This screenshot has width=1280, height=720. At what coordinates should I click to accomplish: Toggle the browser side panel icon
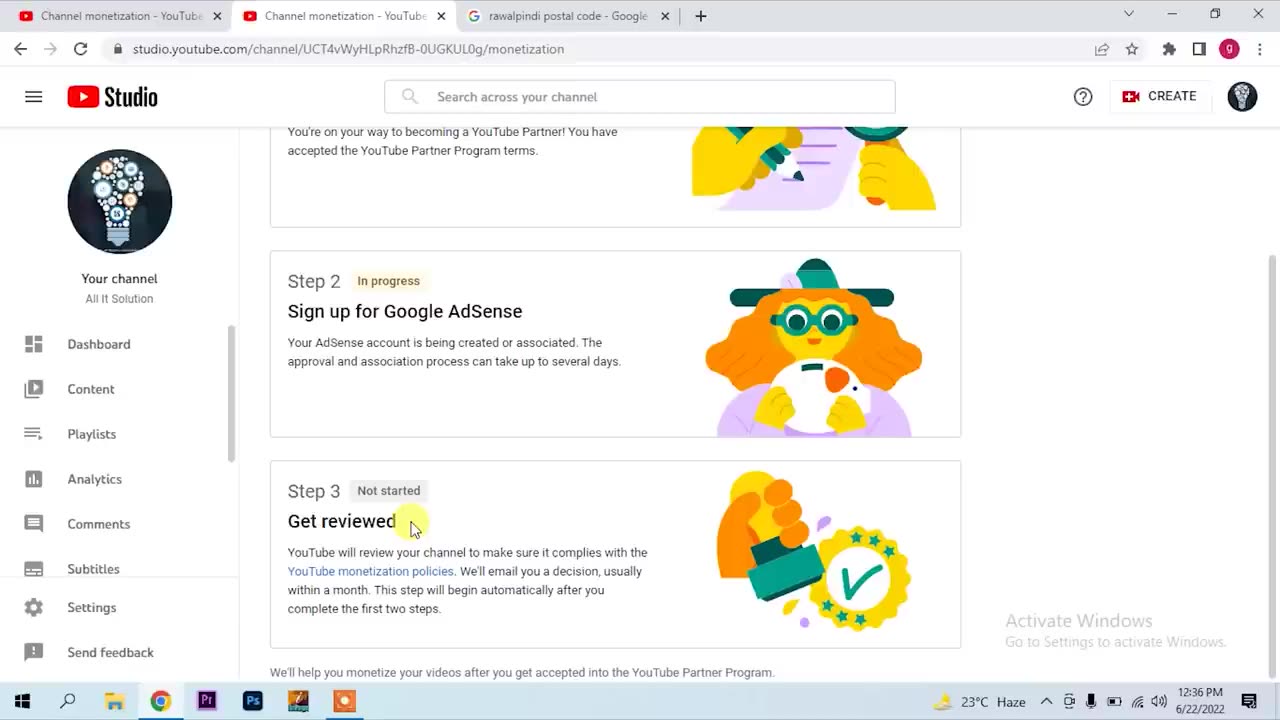click(x=1199, y=49)
